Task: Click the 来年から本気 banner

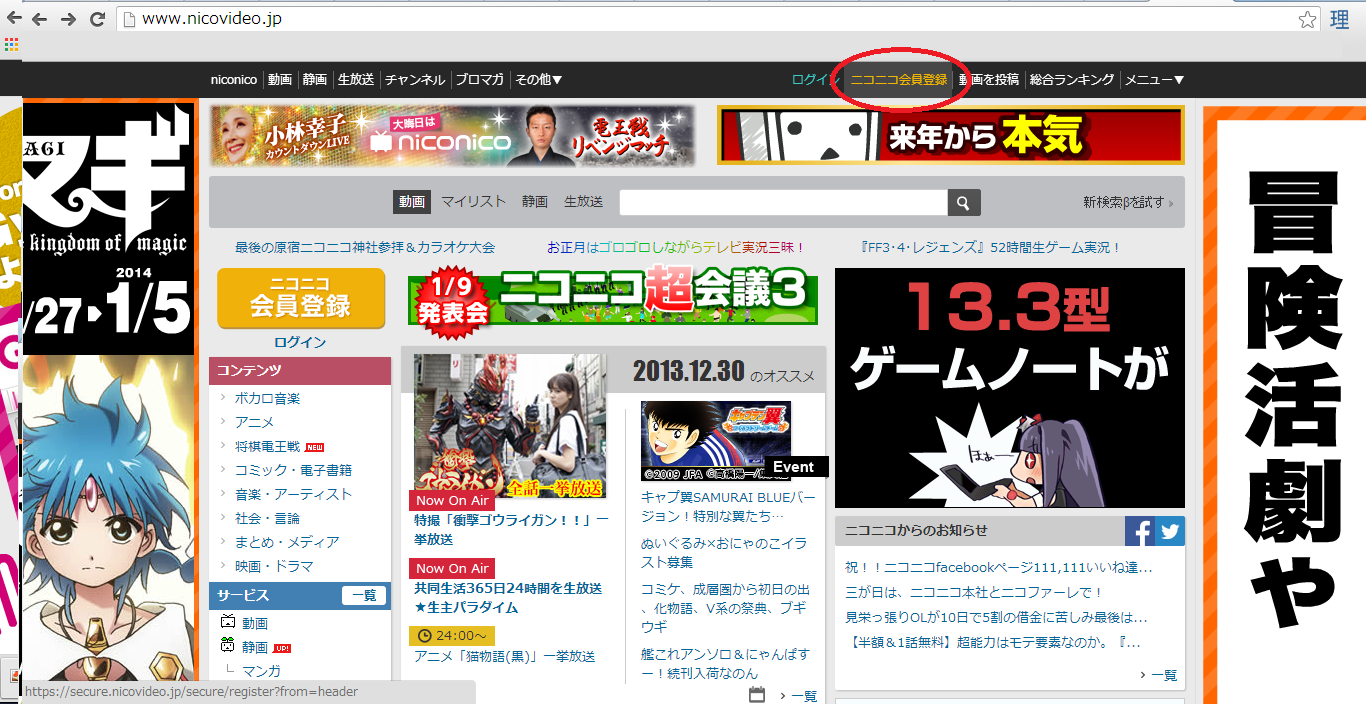Action: 951,135
